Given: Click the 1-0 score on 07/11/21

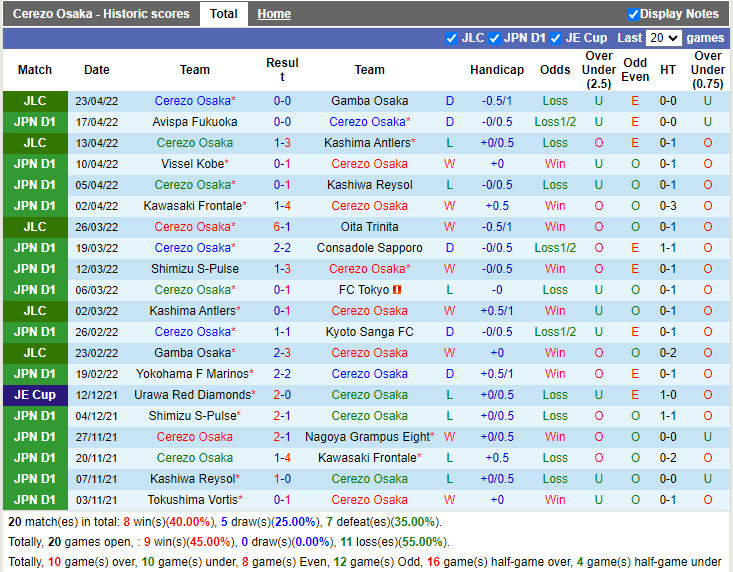Looking at the screenshot, I should pos(282,479).
